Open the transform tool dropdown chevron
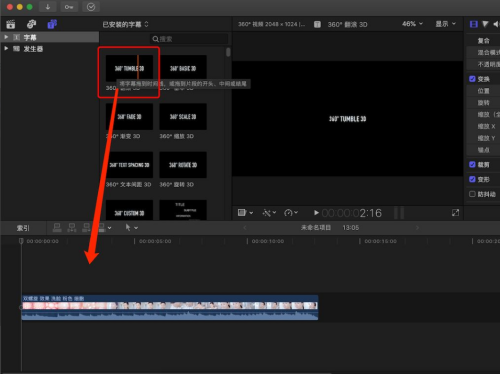 [251, 213]
